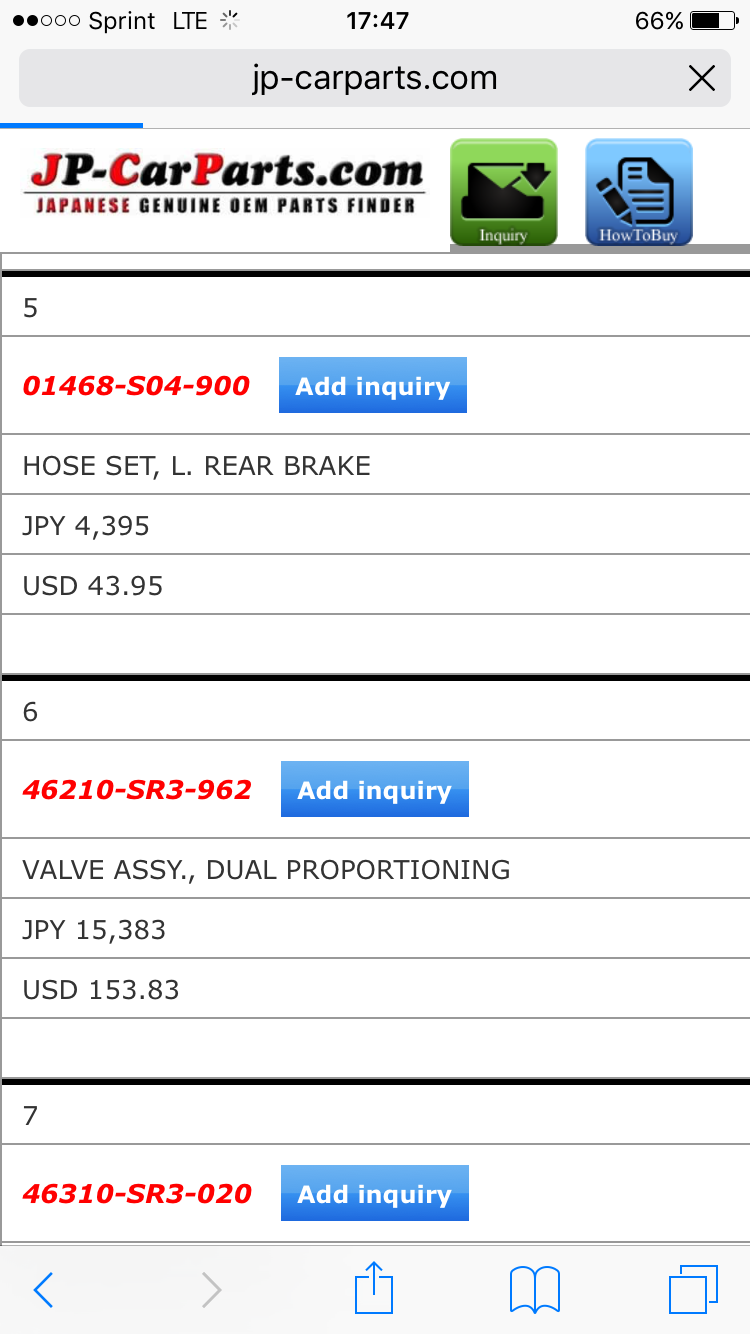Go back with Safari back arrow
Viewport: 750px width, 1334px height.
click(43, 1290)
